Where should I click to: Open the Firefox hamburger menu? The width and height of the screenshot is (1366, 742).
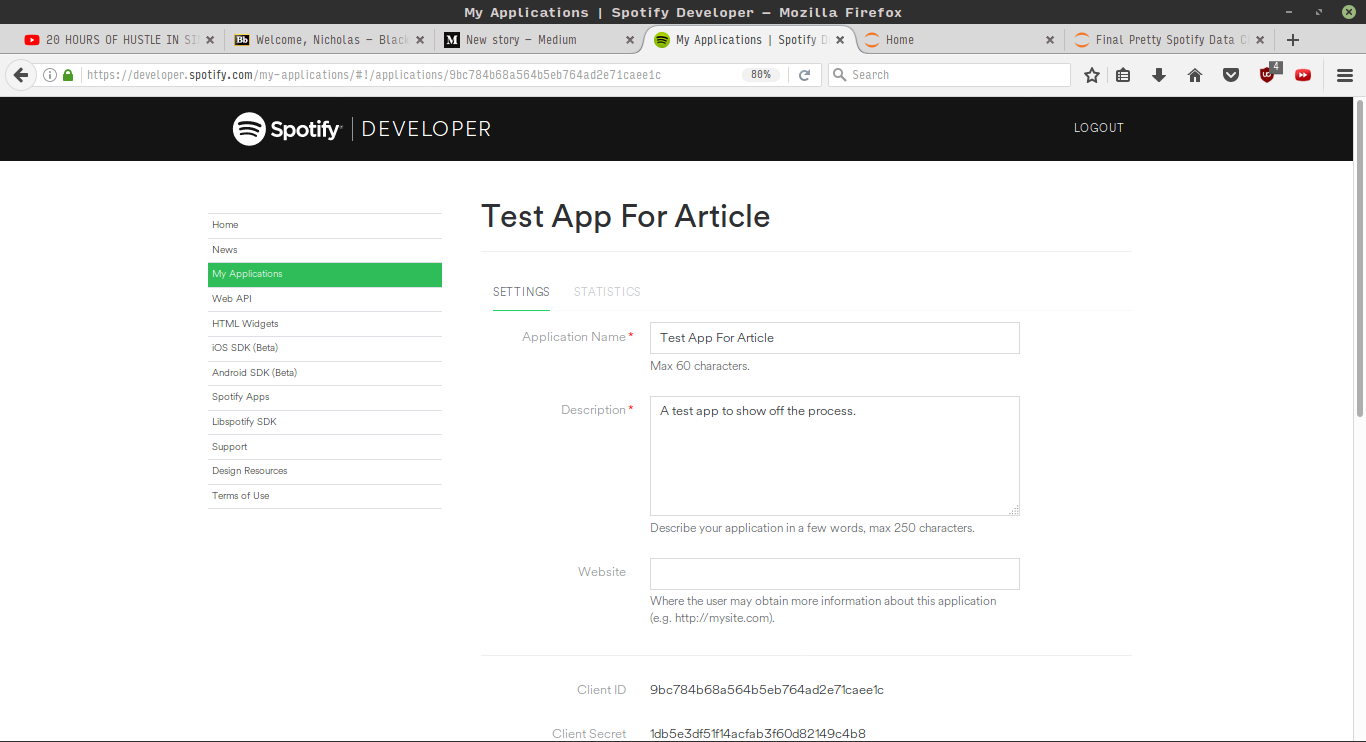[x=1345, y=75]
